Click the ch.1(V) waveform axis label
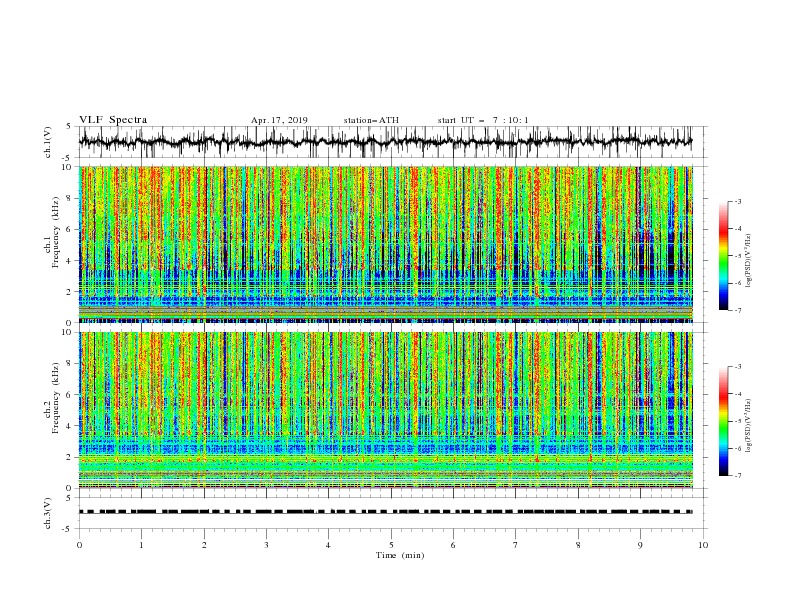The image size is (792, 612). tap(48, 142)
